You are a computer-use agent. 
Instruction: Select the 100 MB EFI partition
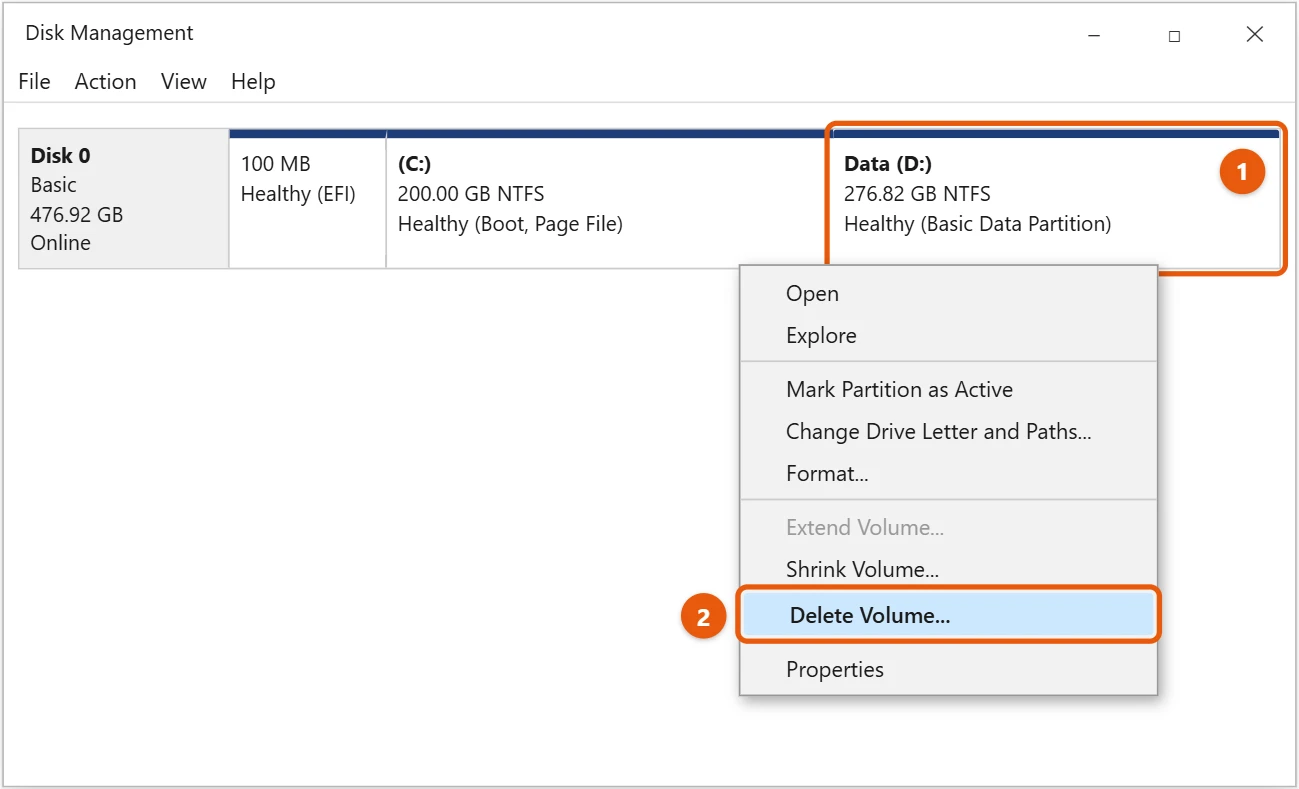[307, 199]
